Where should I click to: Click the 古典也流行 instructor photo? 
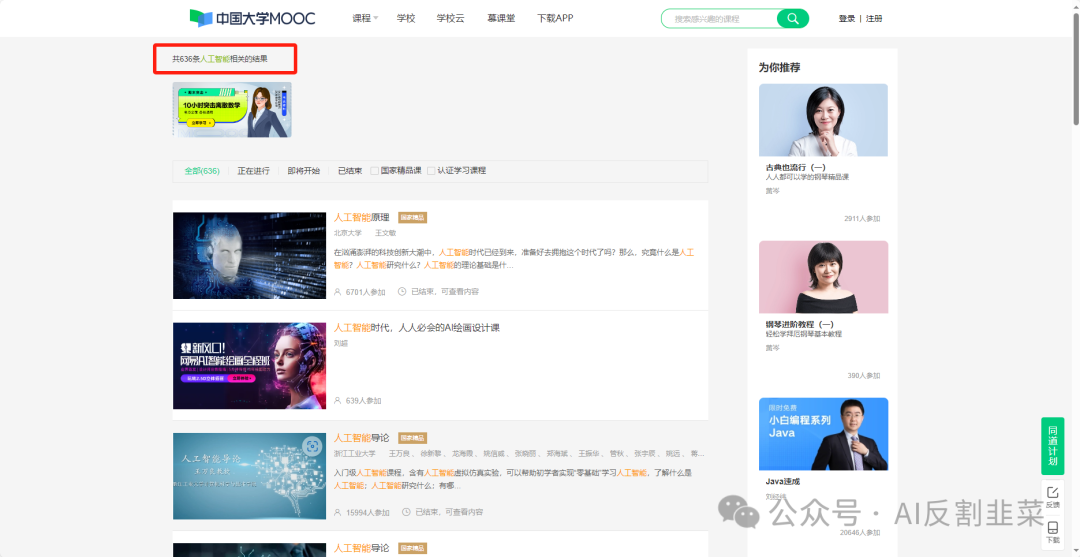pos(823,120)
